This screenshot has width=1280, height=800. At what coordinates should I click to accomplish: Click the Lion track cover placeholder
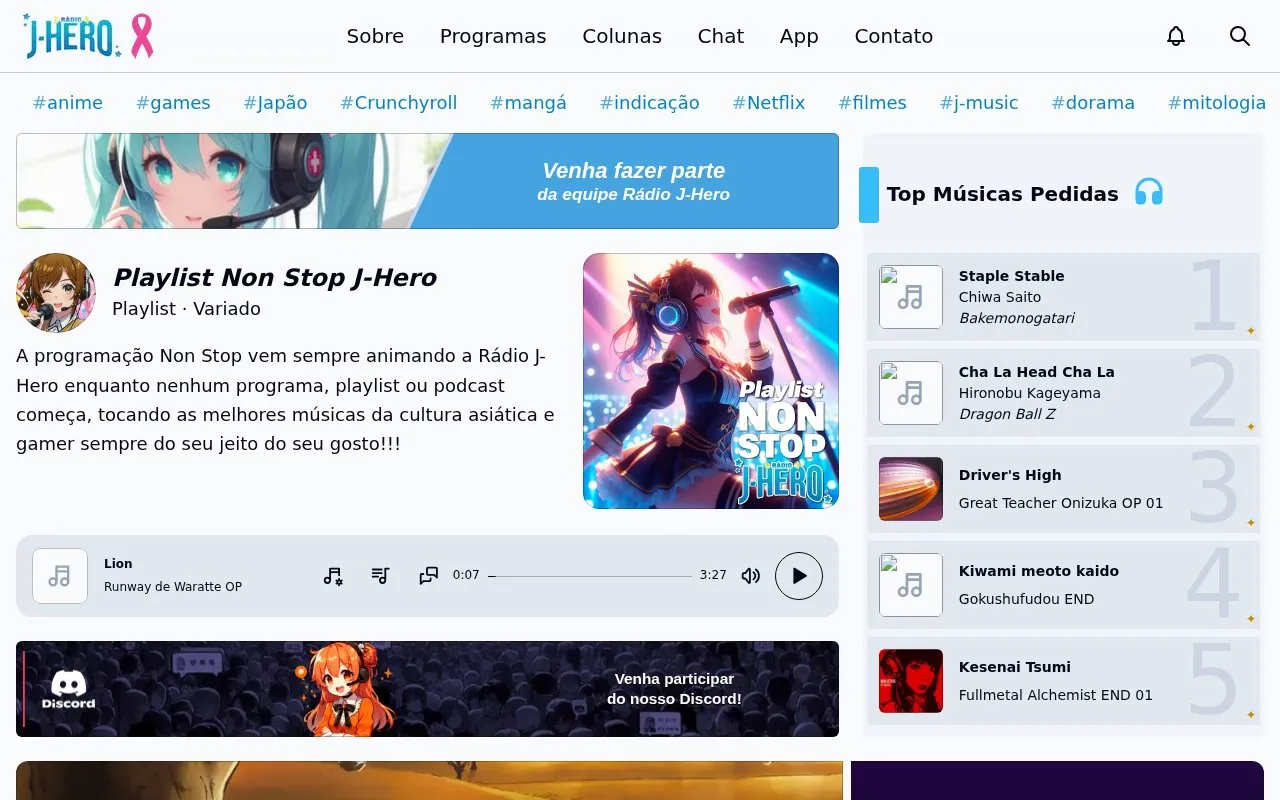point(60,576)
